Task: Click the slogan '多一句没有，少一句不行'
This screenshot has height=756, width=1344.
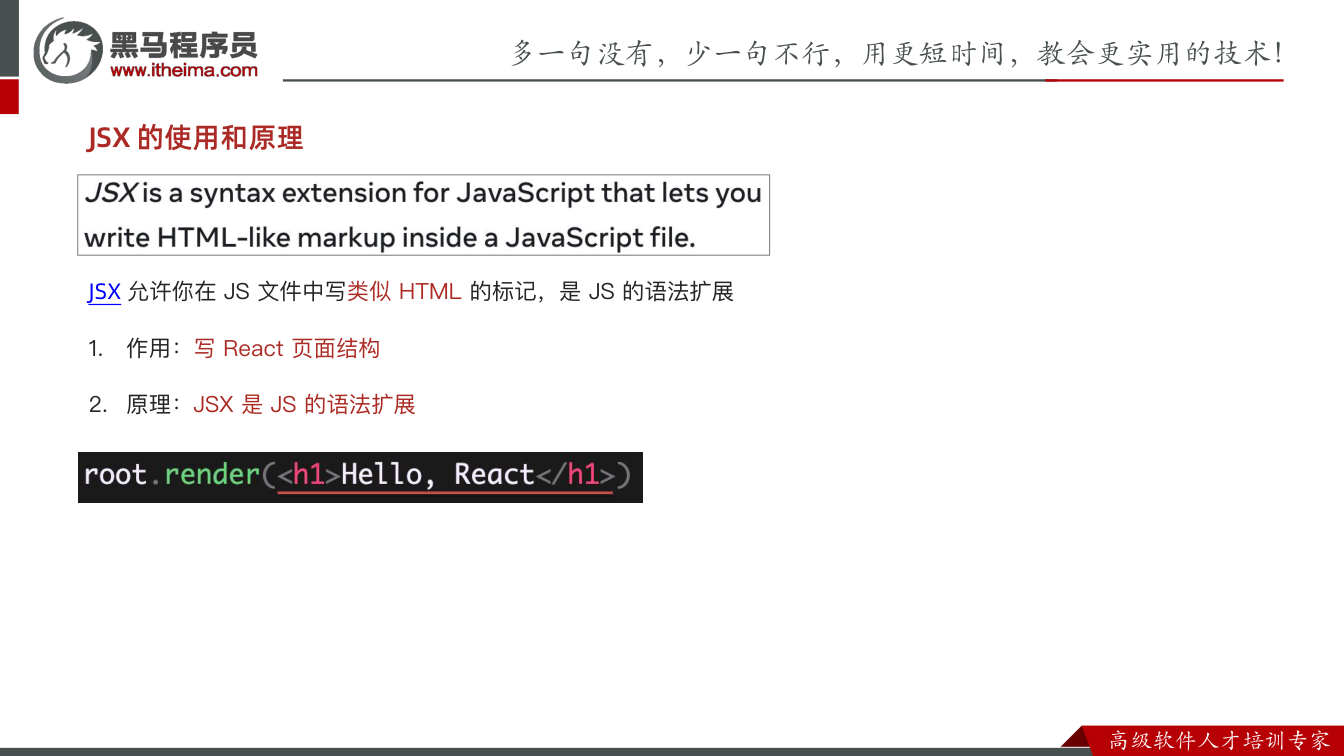Action: [670, 53]
